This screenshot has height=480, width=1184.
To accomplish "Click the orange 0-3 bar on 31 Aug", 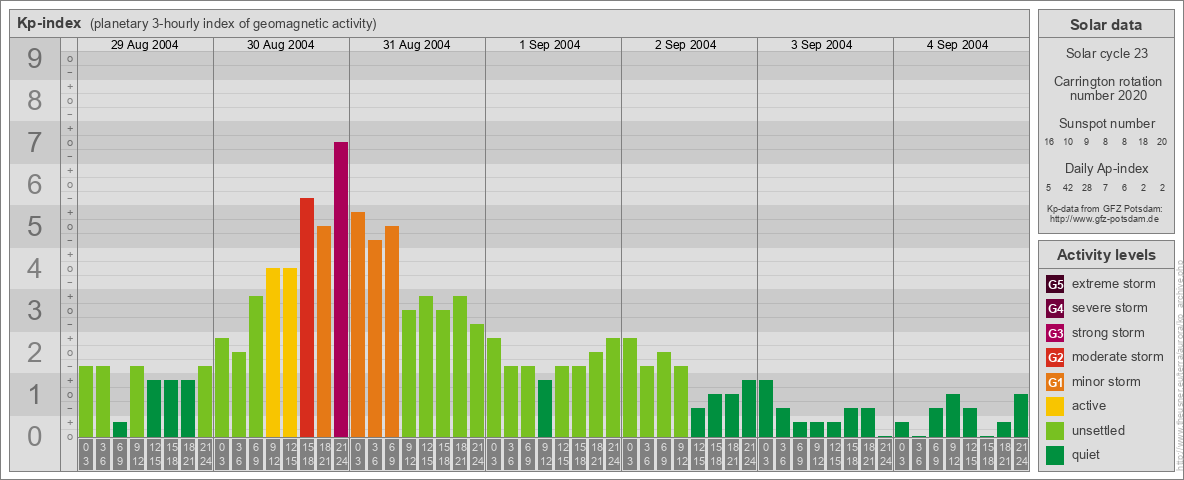I will click(358, 325).
